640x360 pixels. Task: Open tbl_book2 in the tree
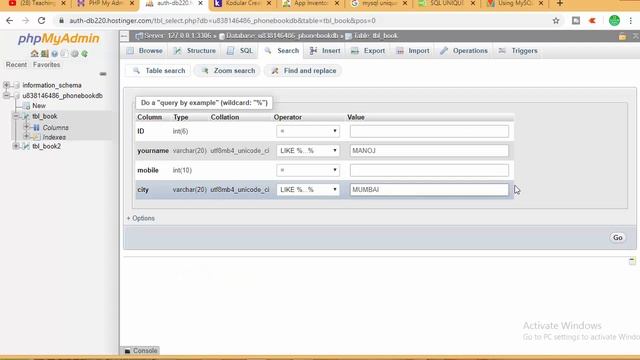point(47,146)
